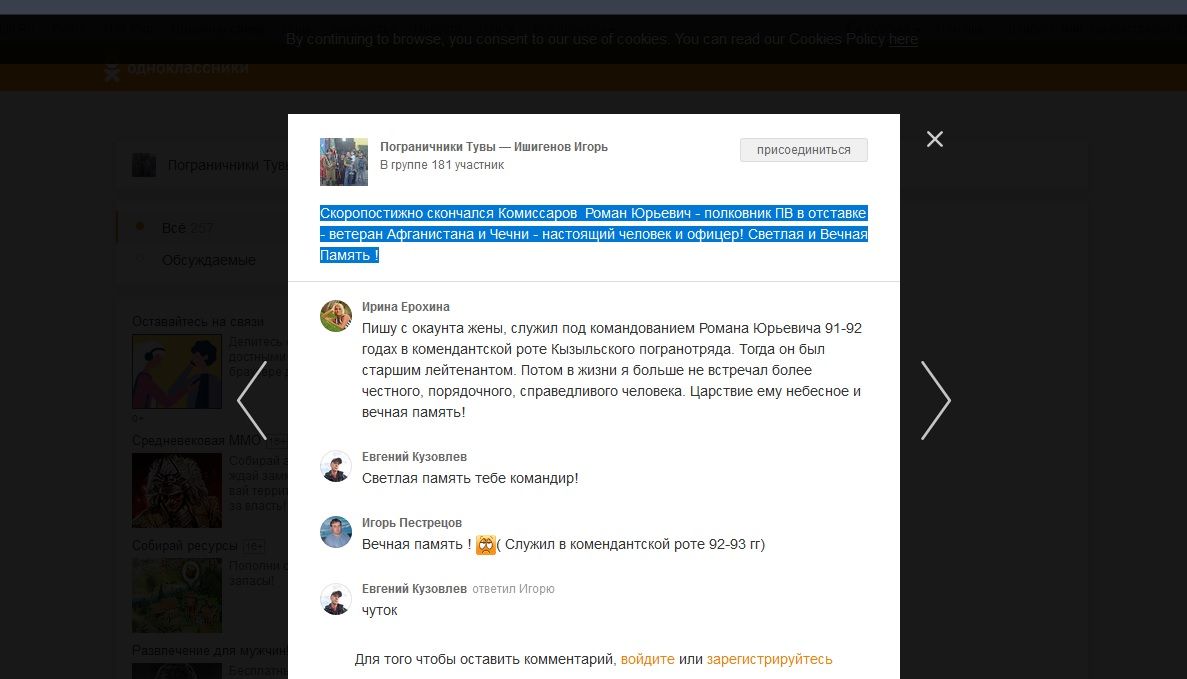Viewport: 1187px width, 679px height.
Task: Open Пограничники Тувы group avatar
Action: tap(344, 162)
